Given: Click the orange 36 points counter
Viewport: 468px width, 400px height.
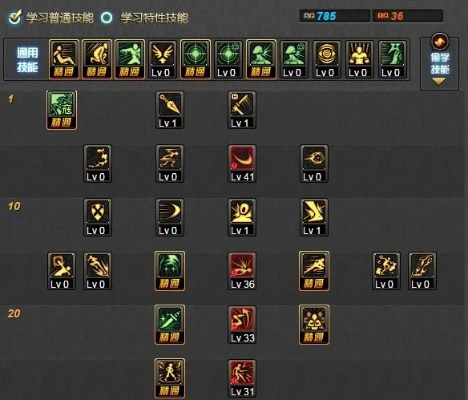Looking at the screenshot, I should click(408, 16).
